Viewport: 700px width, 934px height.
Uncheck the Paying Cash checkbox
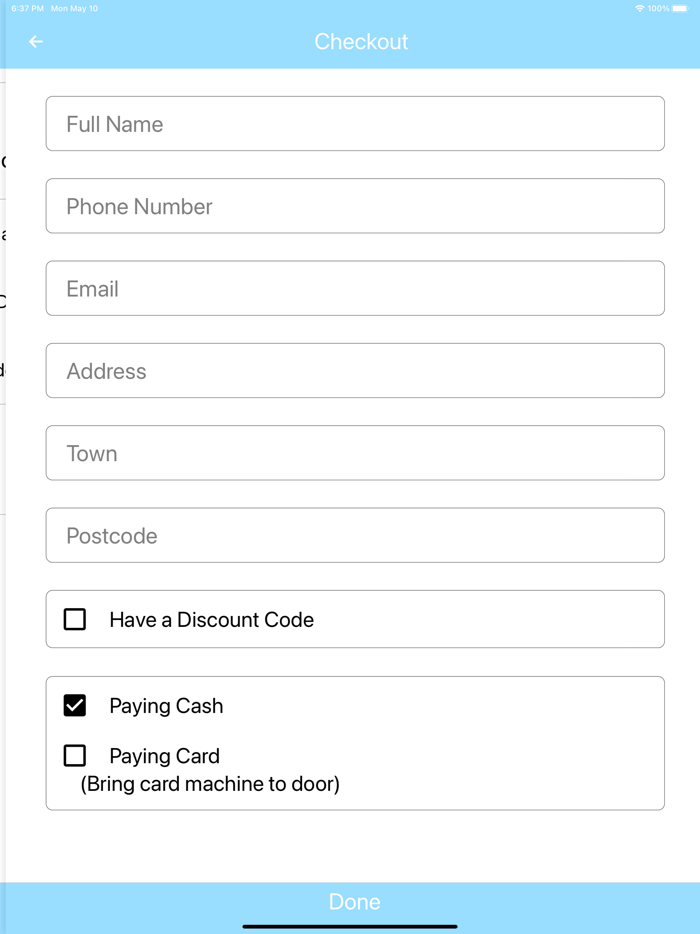tap(75, 706)
